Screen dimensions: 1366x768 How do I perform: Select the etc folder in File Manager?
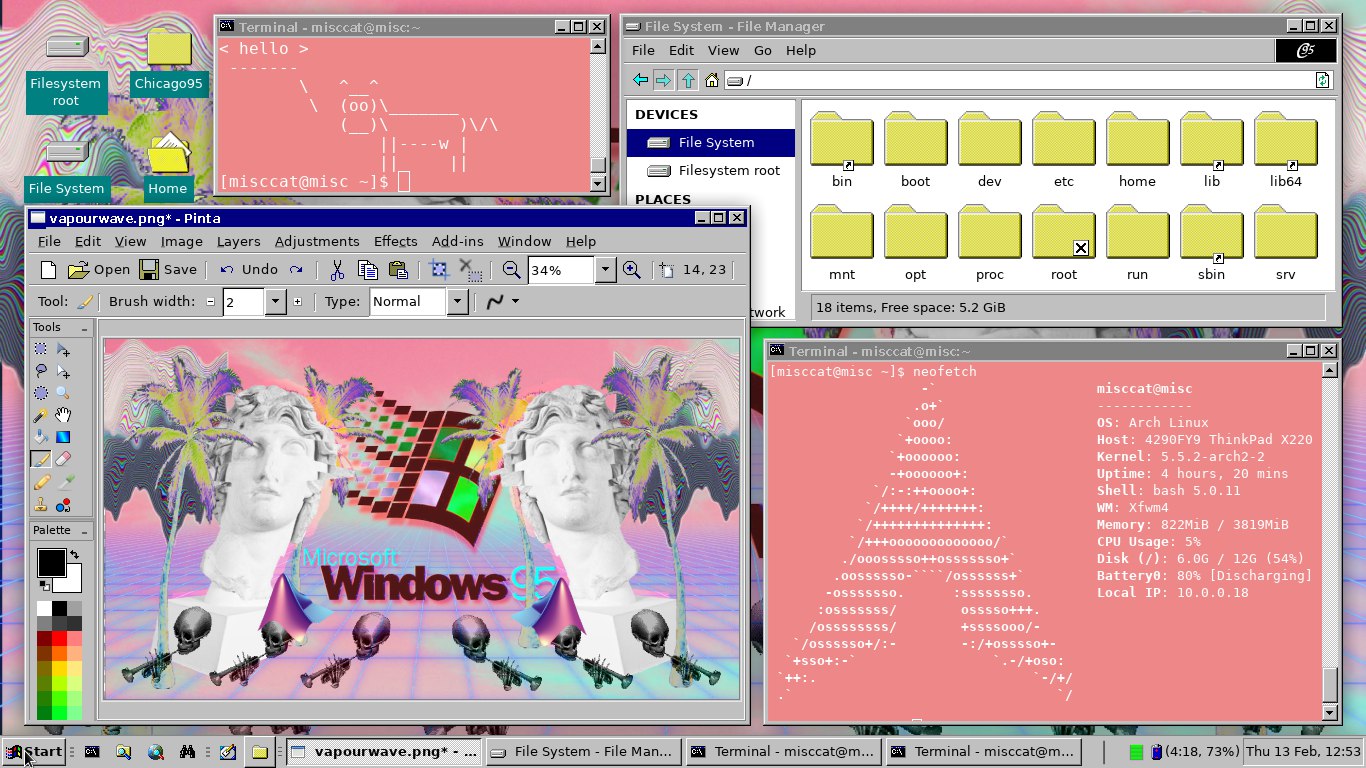(x=1063, y=150)
